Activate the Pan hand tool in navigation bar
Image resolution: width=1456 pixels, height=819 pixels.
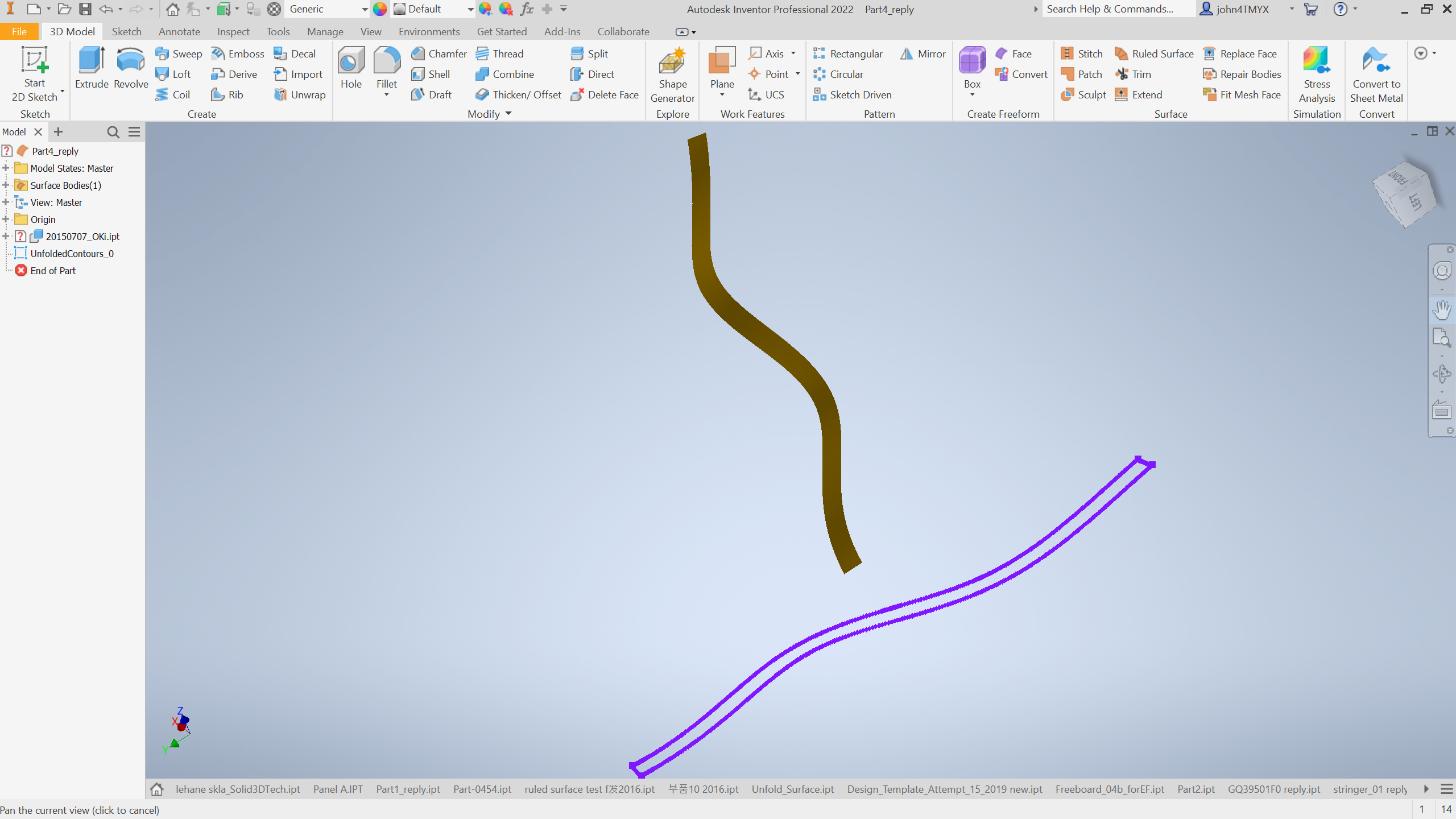(1441, 311)
